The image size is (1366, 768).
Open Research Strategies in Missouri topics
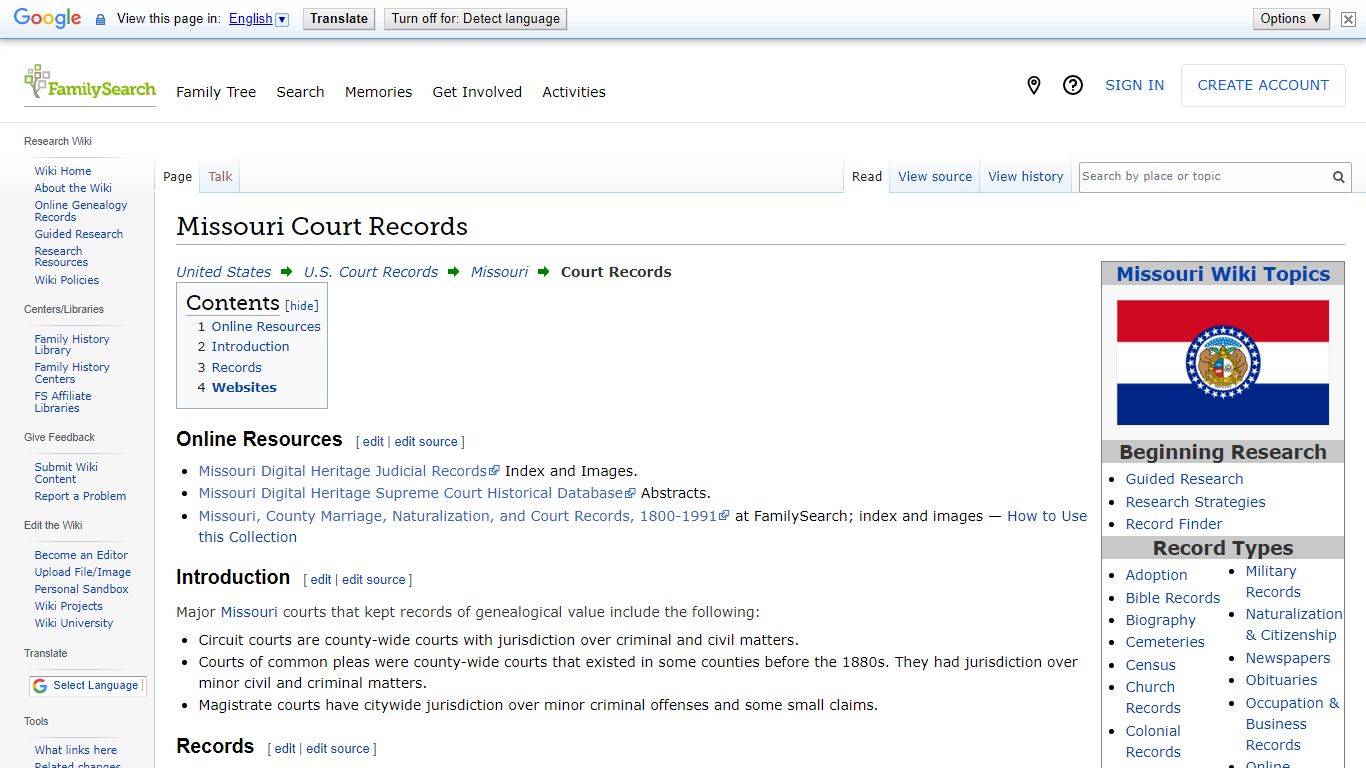(x=1195, y=502)
